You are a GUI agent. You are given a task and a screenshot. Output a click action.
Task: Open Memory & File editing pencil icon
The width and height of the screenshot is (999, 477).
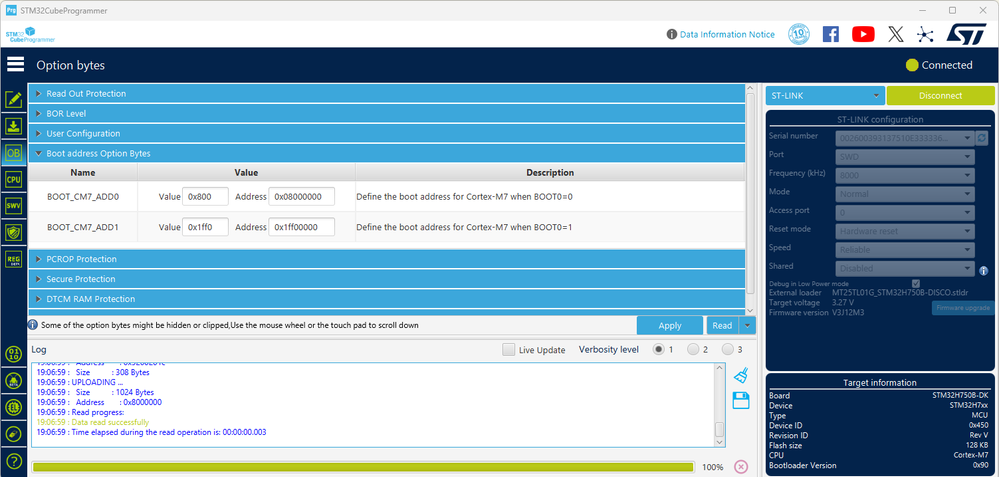[x=14, y=99]
